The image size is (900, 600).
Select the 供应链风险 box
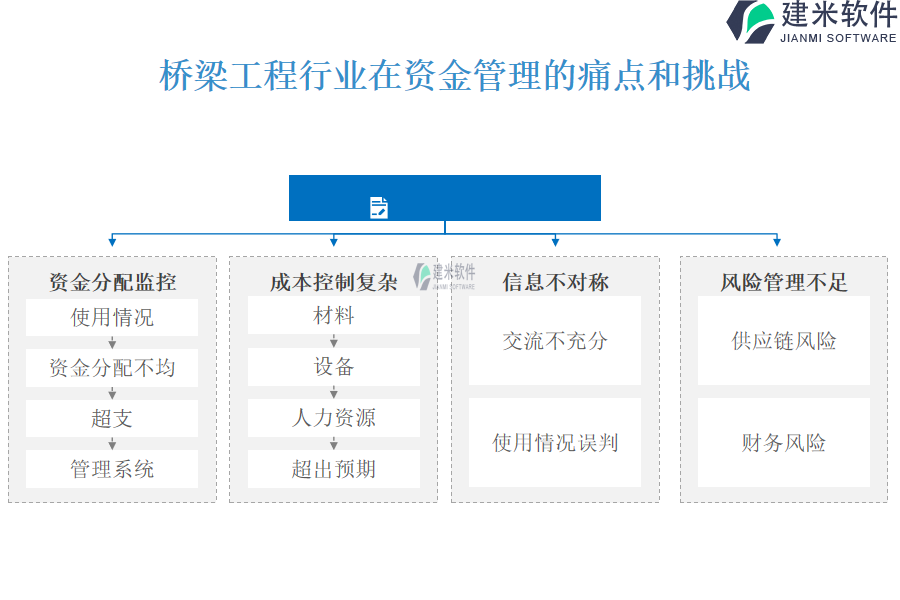click(x=784, y=340)
